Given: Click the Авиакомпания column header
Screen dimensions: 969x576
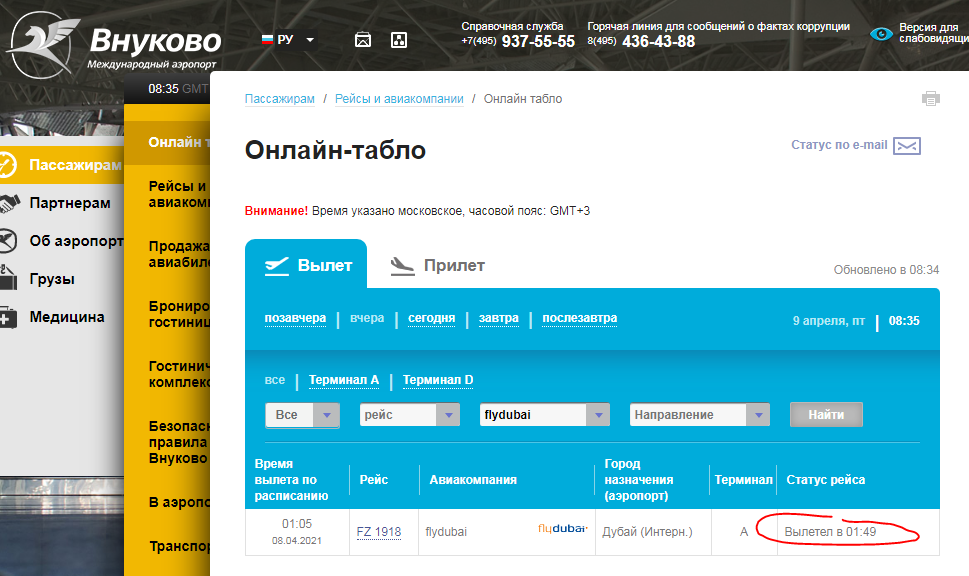Looking at the screenshot, I should pos(473,480).
